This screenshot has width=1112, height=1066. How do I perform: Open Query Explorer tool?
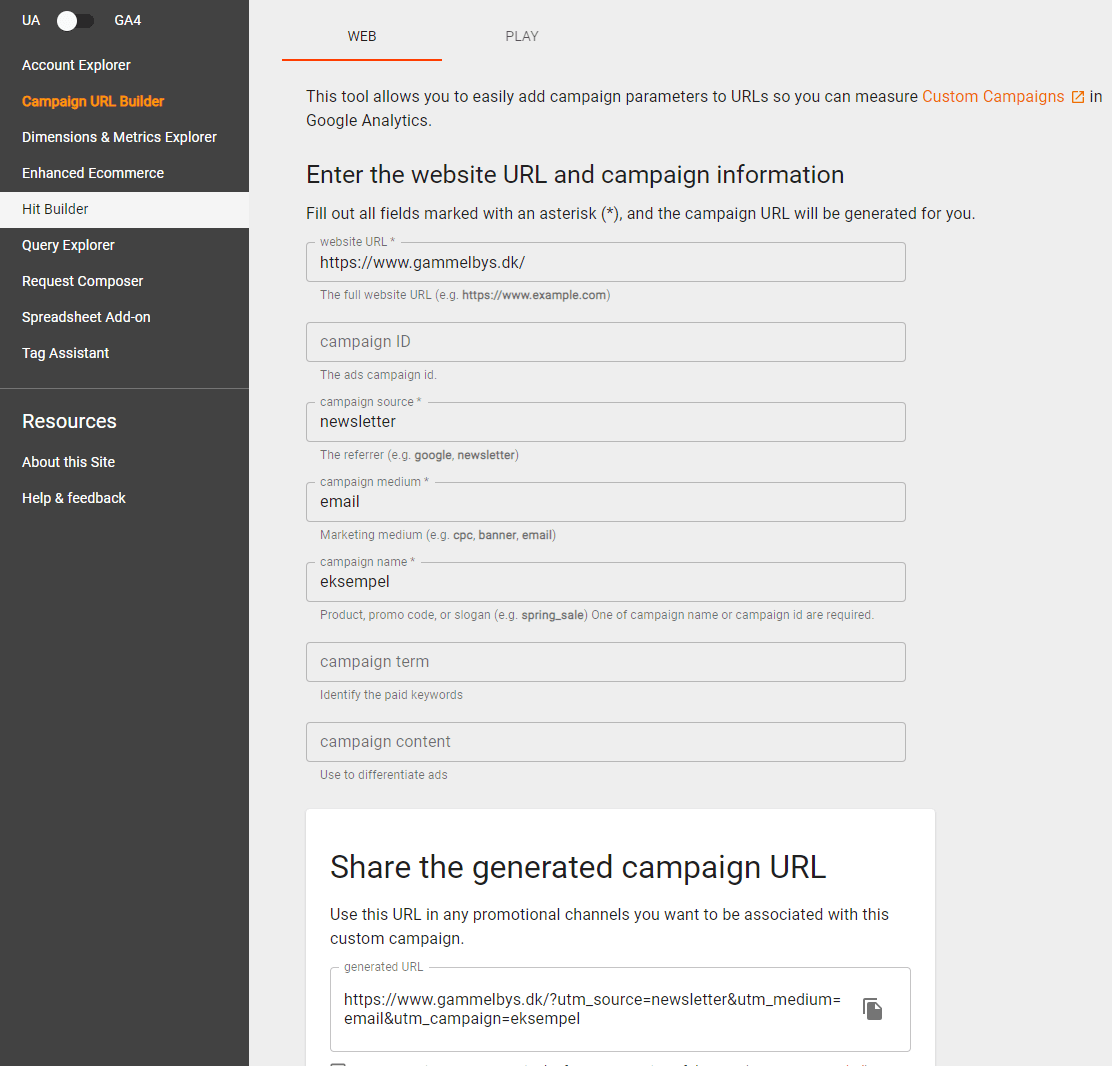coord(68,245)
